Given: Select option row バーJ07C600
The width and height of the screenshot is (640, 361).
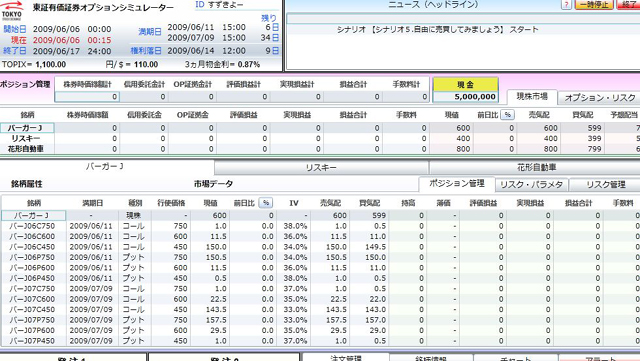Looking at the screenshot, I should [320, 299].
